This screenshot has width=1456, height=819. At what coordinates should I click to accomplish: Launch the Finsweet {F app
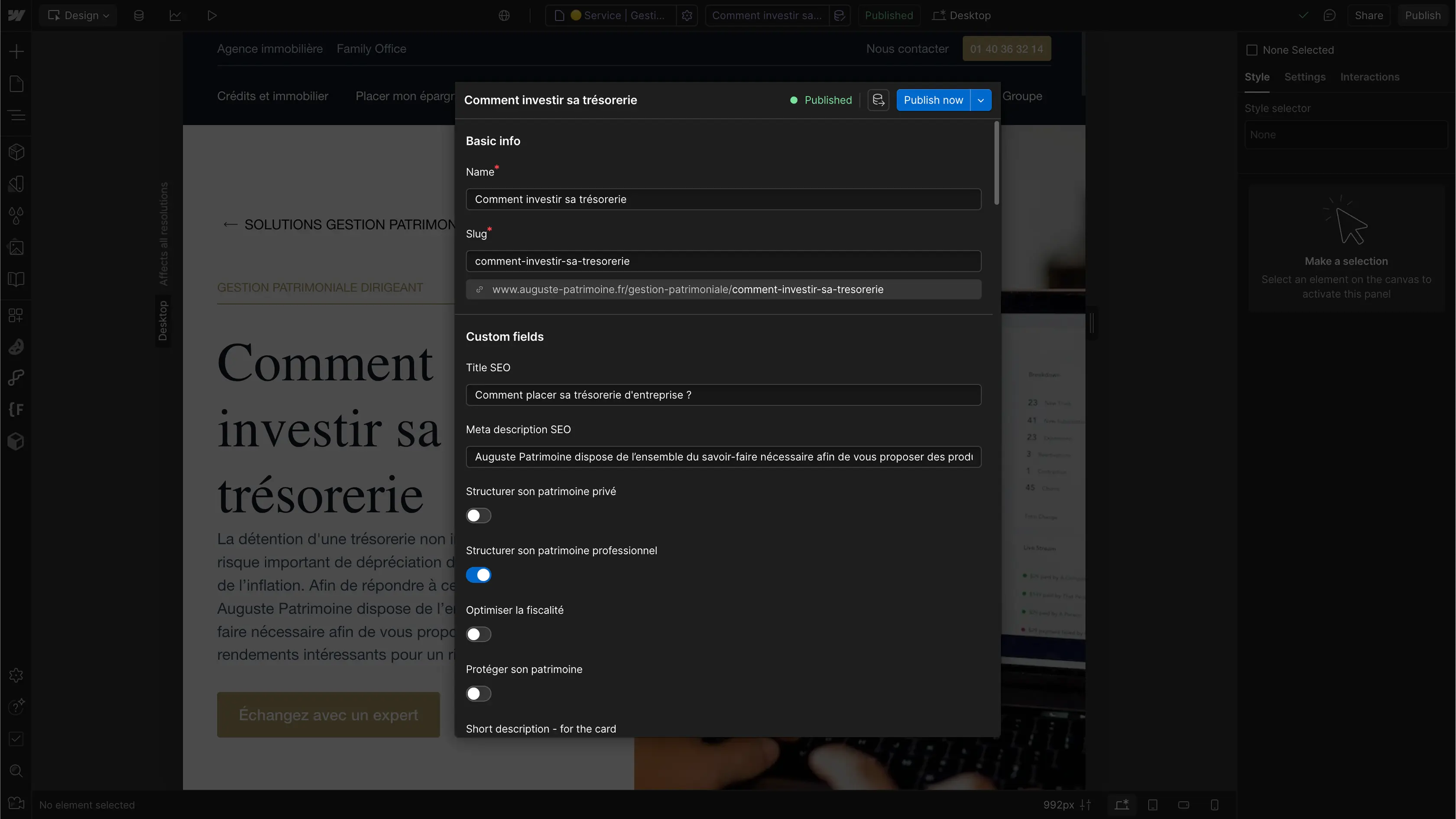[x=16, y=409]
